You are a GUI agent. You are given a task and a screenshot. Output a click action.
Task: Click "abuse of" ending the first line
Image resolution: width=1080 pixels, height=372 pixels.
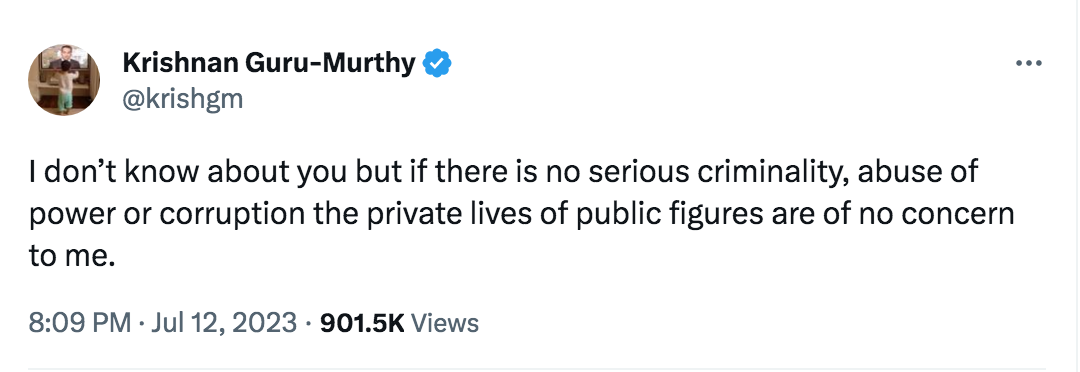(x=919, y=172)
